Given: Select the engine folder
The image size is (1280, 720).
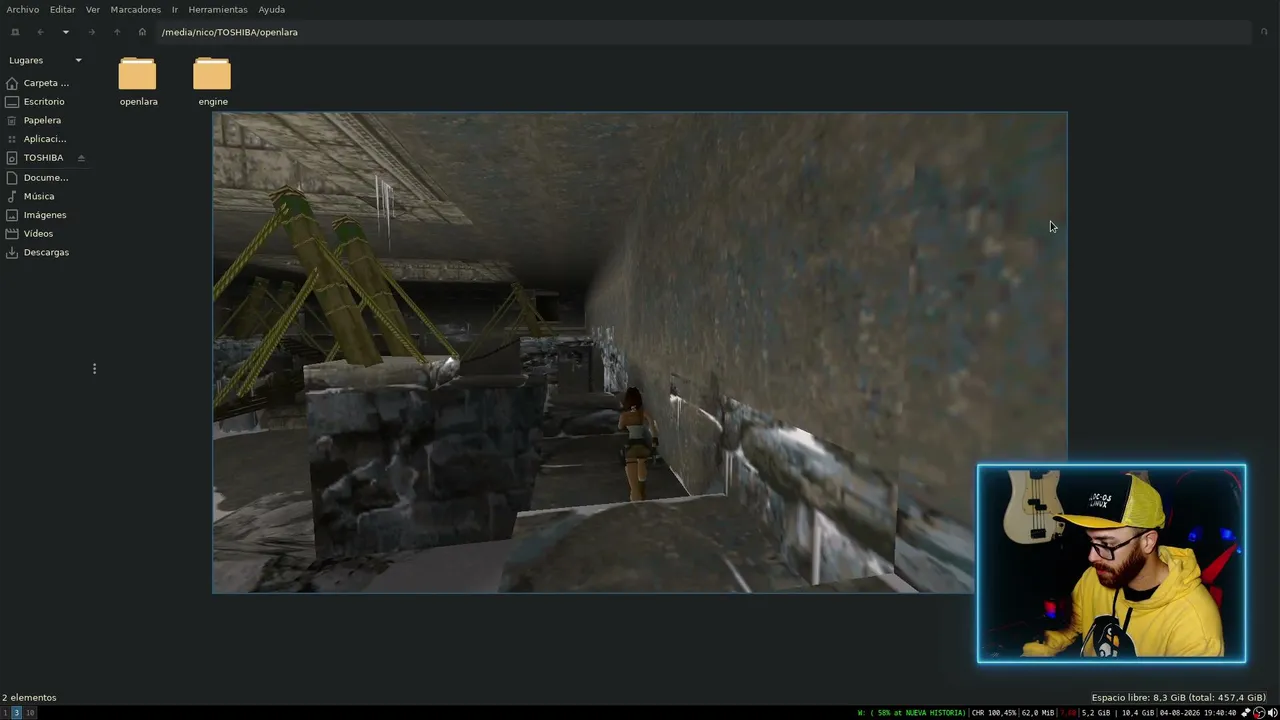Looking at the screenshot, I should [x=212, y=82].
